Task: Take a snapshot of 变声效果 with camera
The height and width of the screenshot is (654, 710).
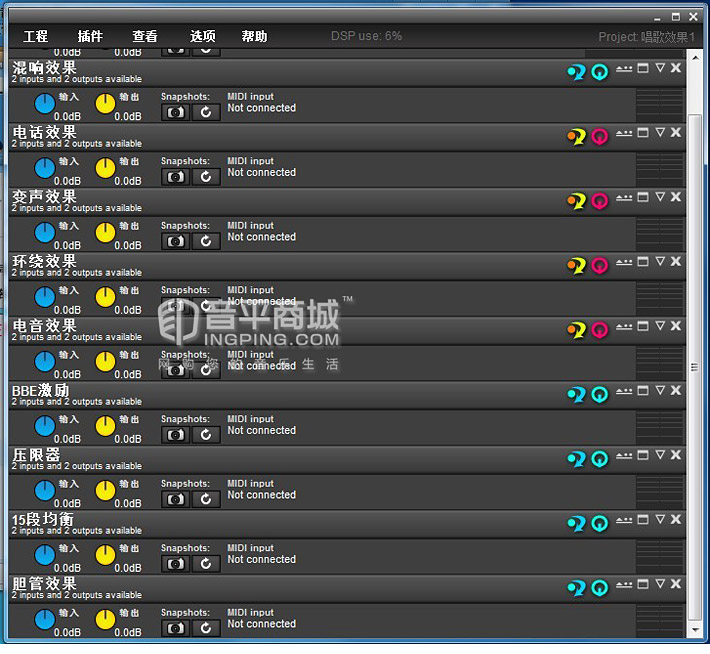Action: [176, 241]
